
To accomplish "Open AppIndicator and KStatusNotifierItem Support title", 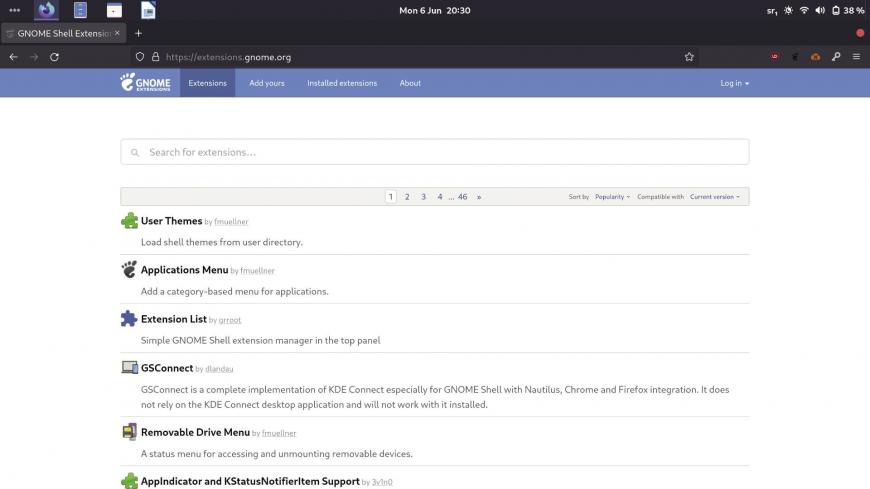I will [x=250, y=481].
